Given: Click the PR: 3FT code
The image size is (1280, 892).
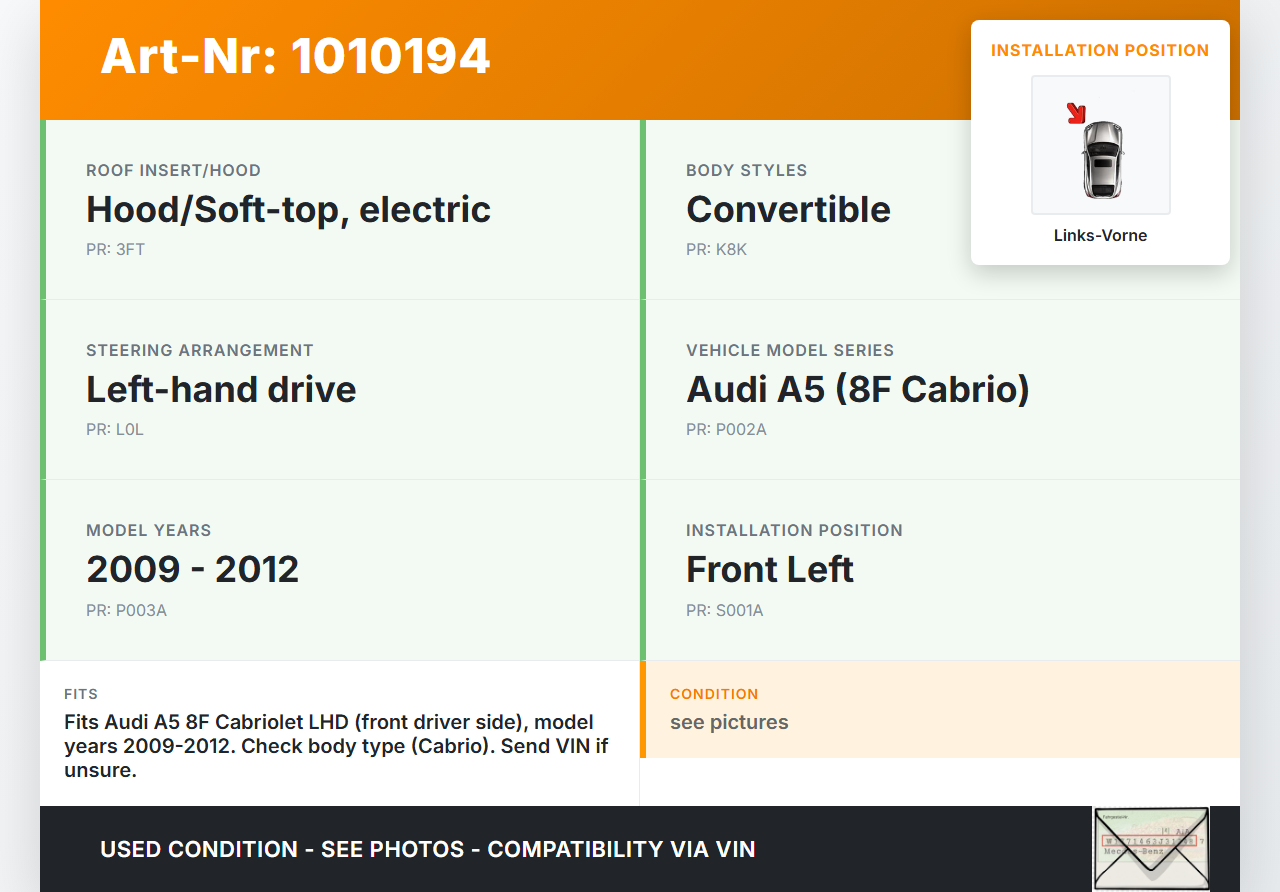Looking at the screenshot, I should 115,250.
